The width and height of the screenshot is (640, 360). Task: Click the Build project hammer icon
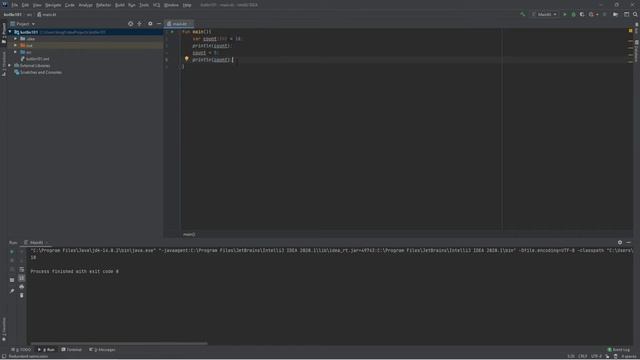tap(522, 14)
